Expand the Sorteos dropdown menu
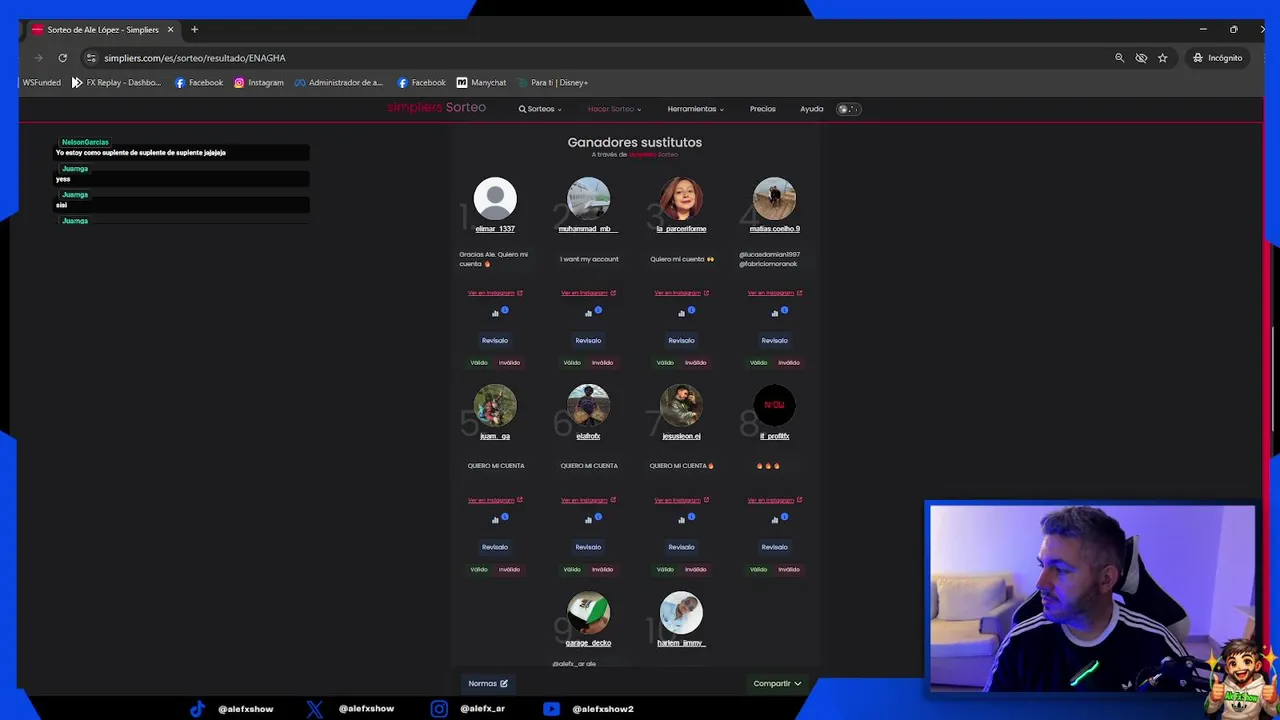The width and height of the screenshot is (1280, 720). click(540, 109)
